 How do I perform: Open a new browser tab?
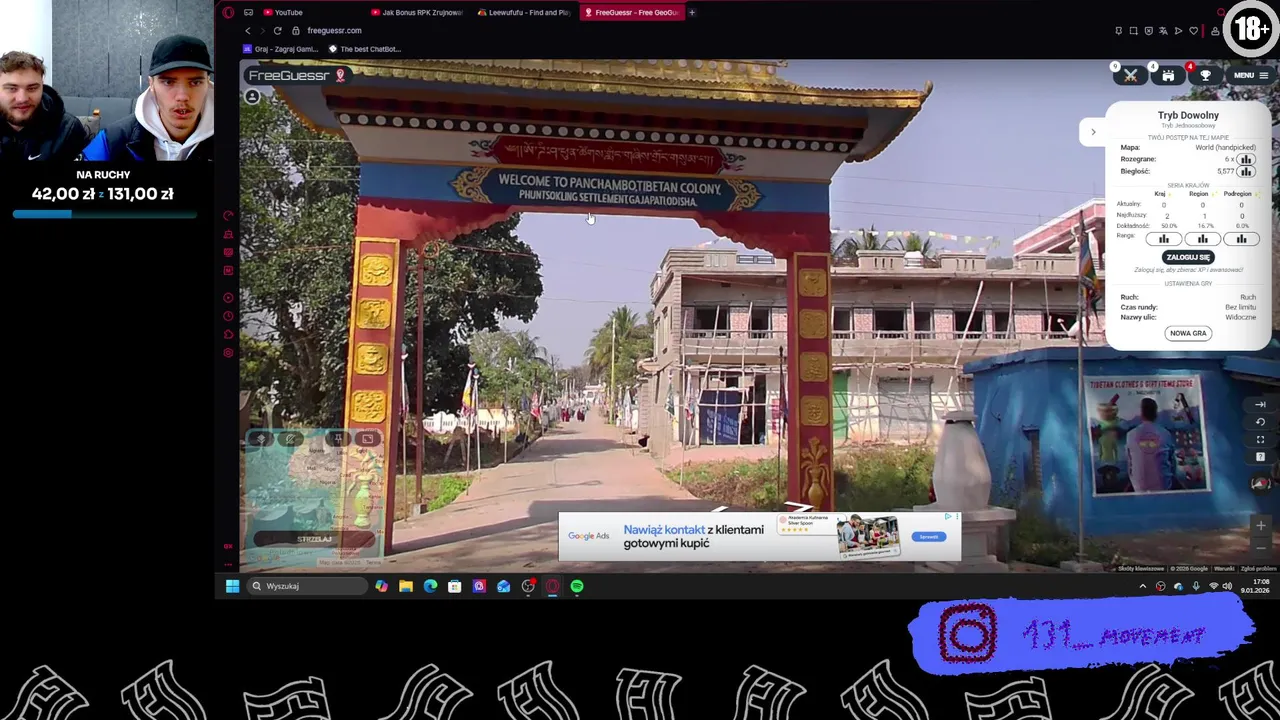click(692, 12)
